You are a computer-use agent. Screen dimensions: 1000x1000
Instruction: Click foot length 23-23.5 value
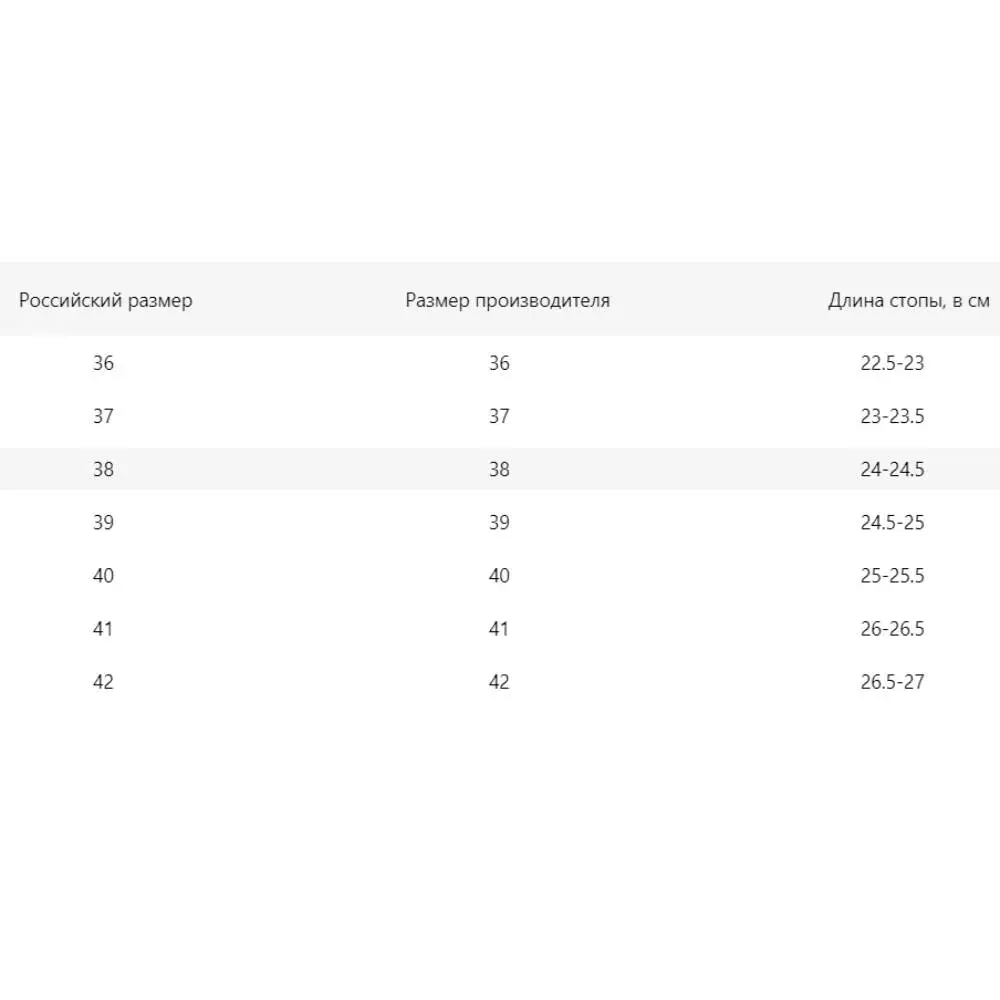(892, 416)
